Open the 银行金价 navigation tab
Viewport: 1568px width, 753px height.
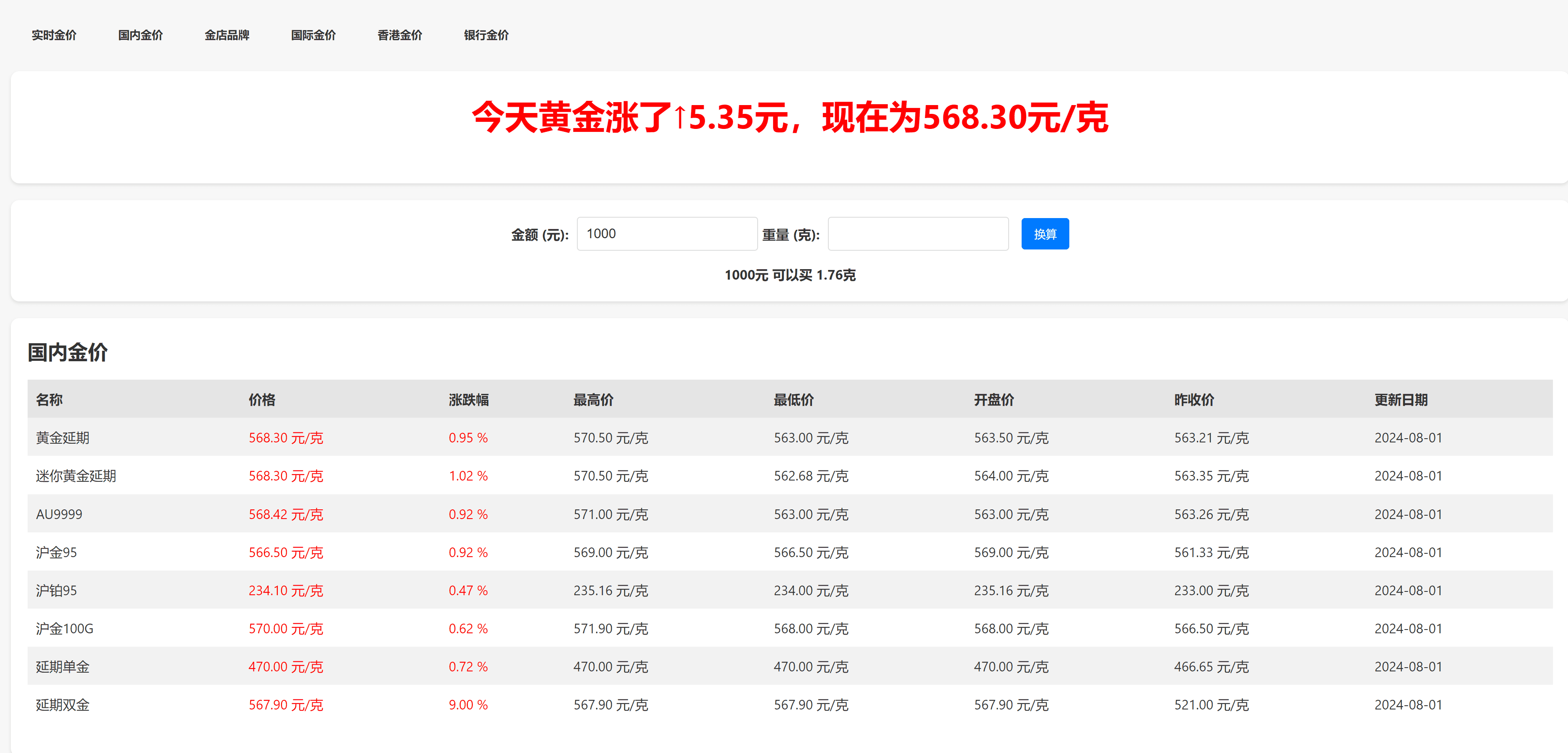click(x=486, y=35)
